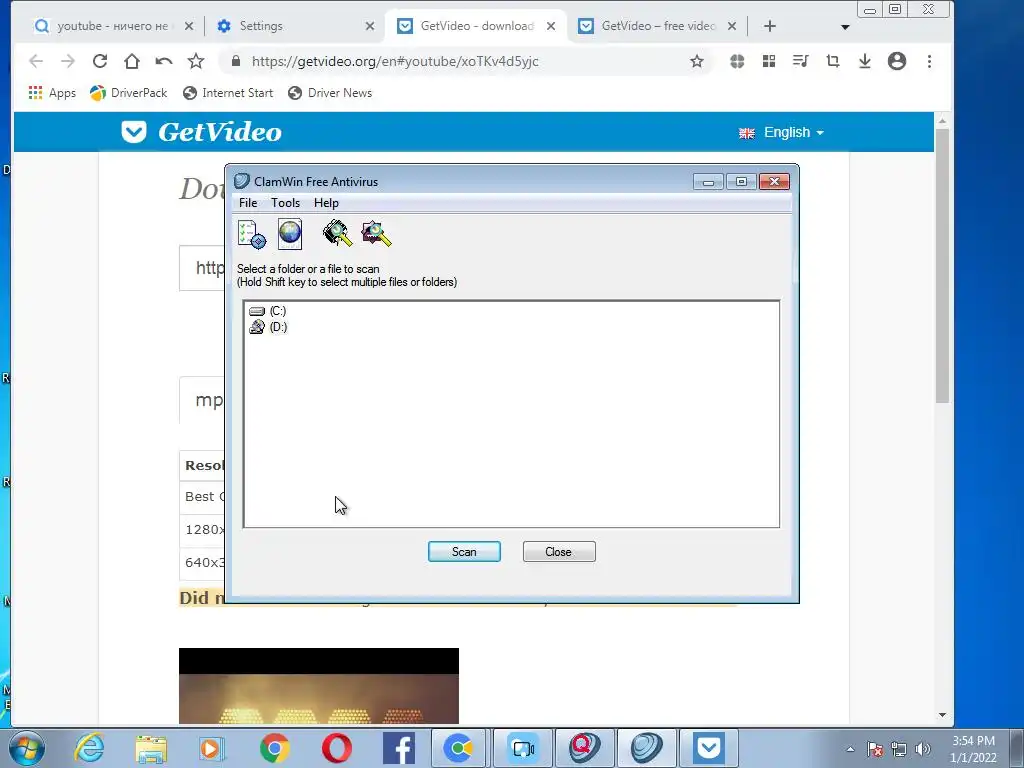Open the user profile account icon
The width and height of the screenshot is (1024, 768).
(x=897, y=61)
